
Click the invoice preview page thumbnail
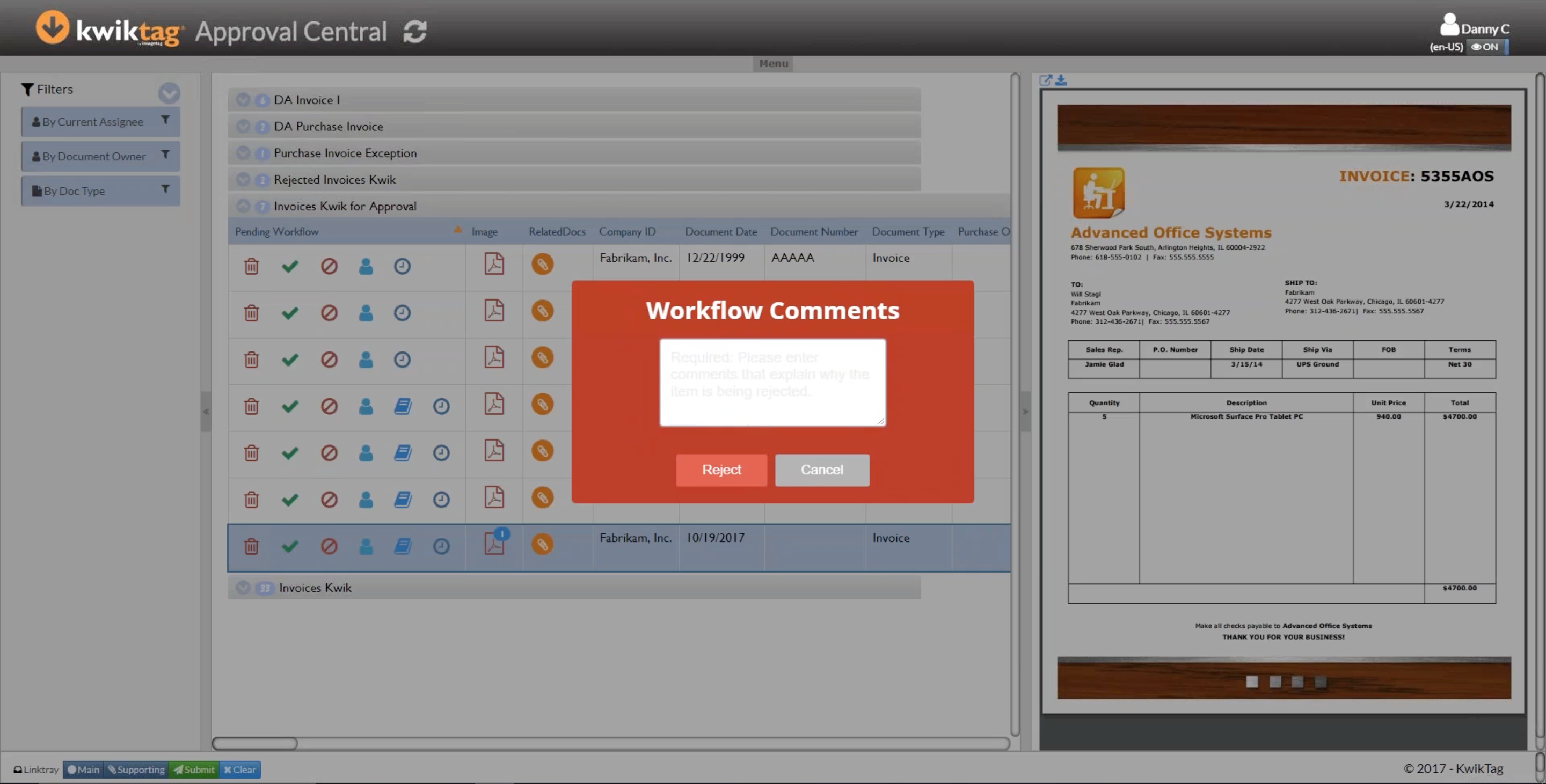tap(1284, 401)
